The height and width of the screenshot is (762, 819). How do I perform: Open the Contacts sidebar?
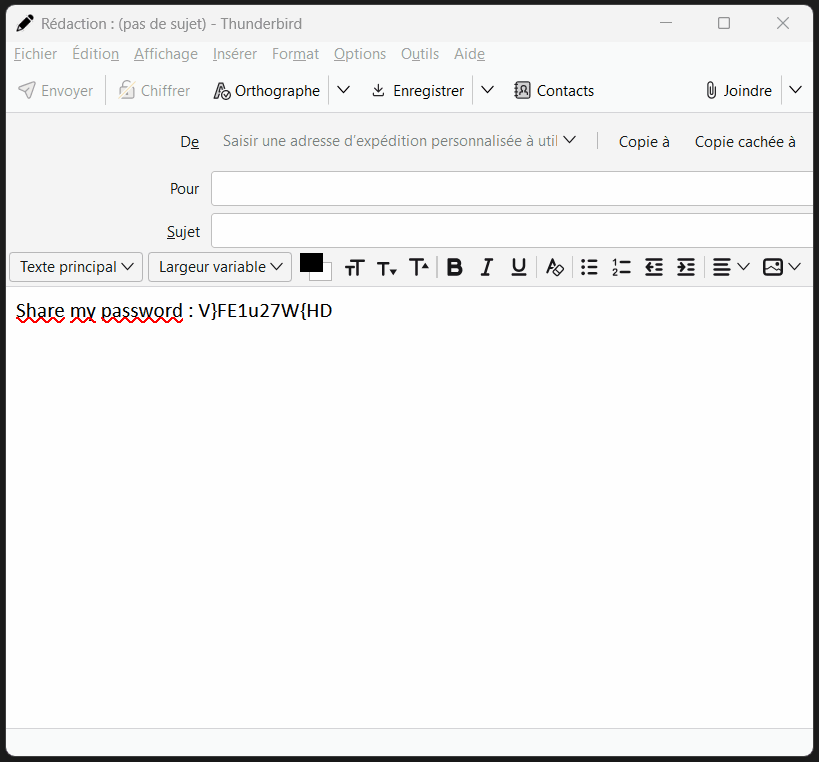(x=554, y=90)
